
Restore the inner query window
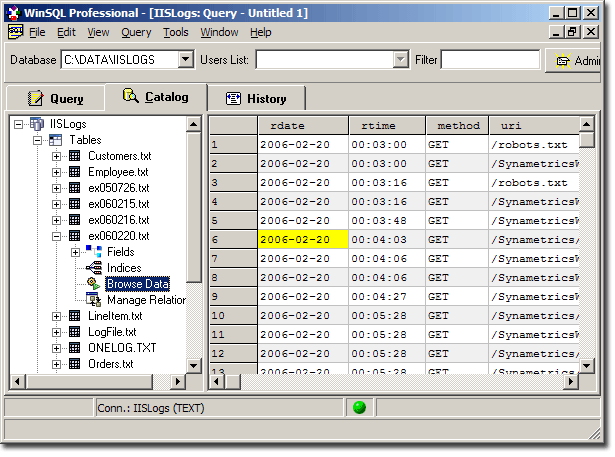click(572, 32)
